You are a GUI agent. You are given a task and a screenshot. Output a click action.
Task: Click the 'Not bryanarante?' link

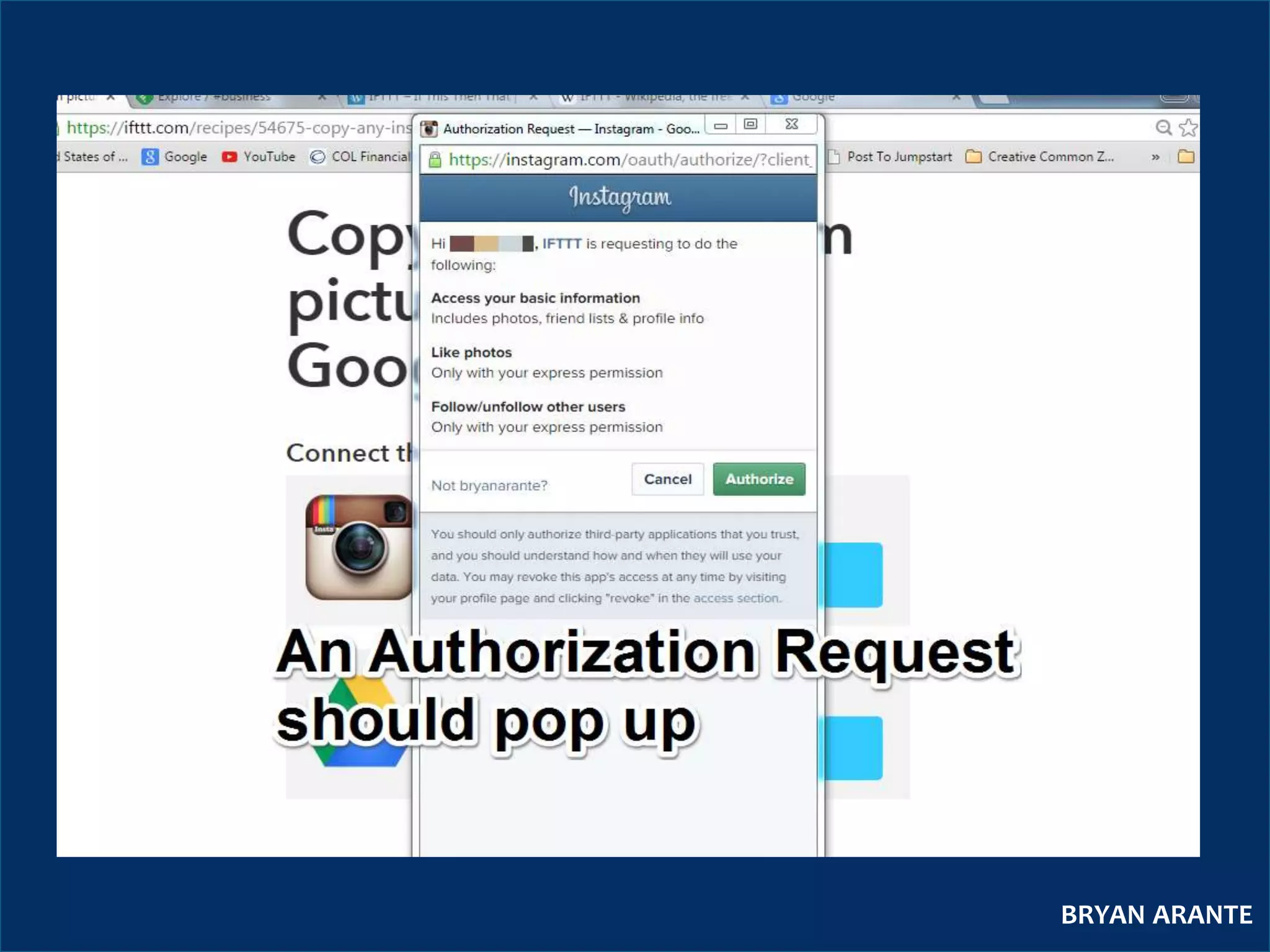489,485
